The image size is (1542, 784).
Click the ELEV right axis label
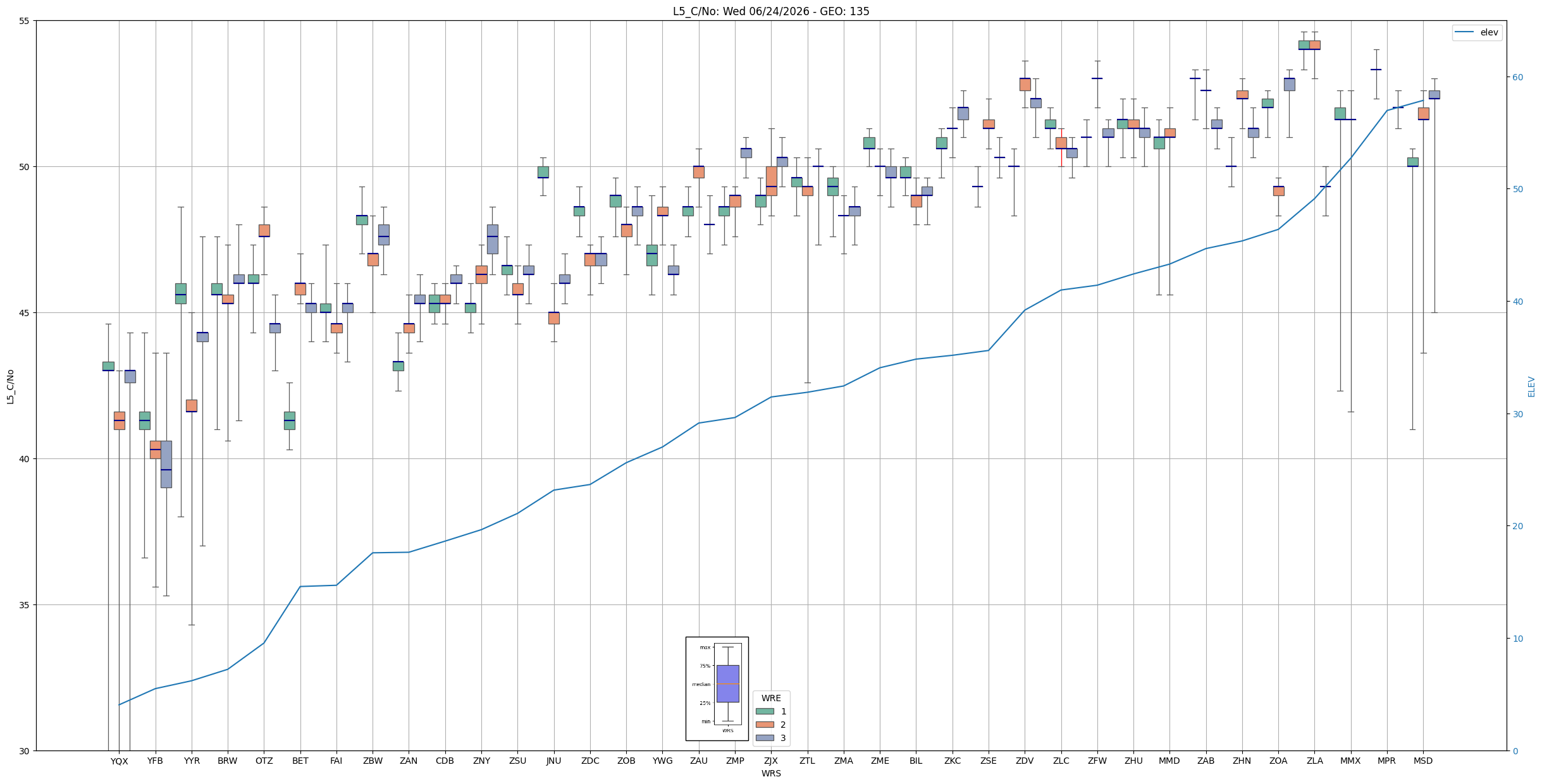tap(1531, 386)
